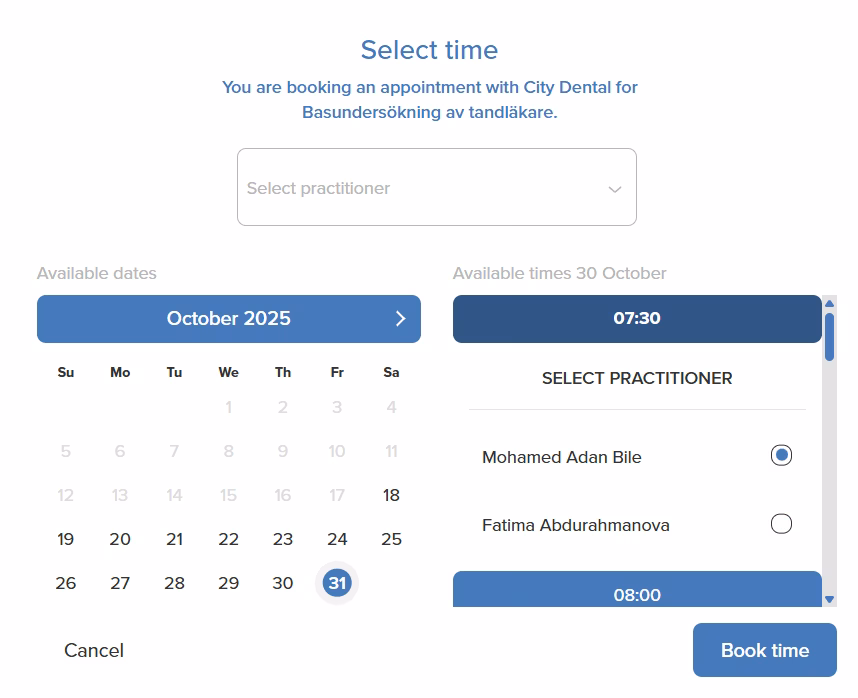This screenshot has height=698, width=858.
Task: Select October 31 on the calendar
Action: 336,583
